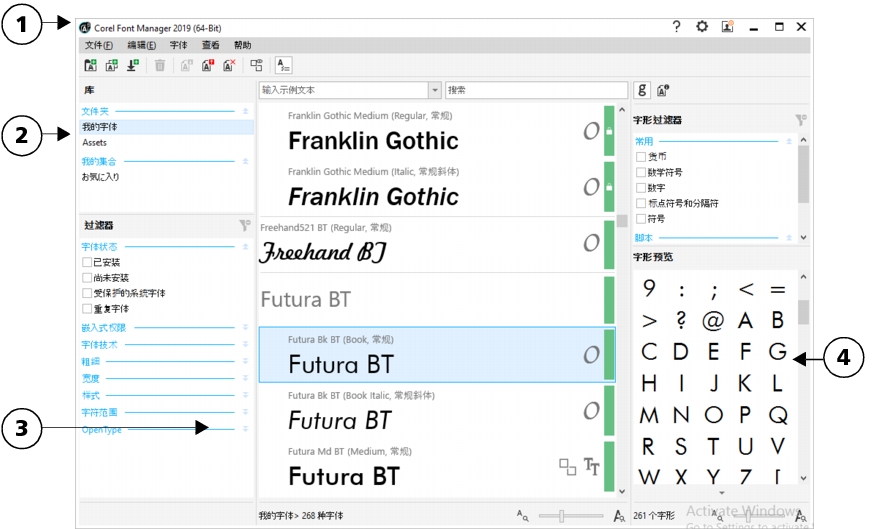The height and width of the screenshot is (529, 873).
Task: Check the 重复字体 filter checkbox
Action: 86,309
